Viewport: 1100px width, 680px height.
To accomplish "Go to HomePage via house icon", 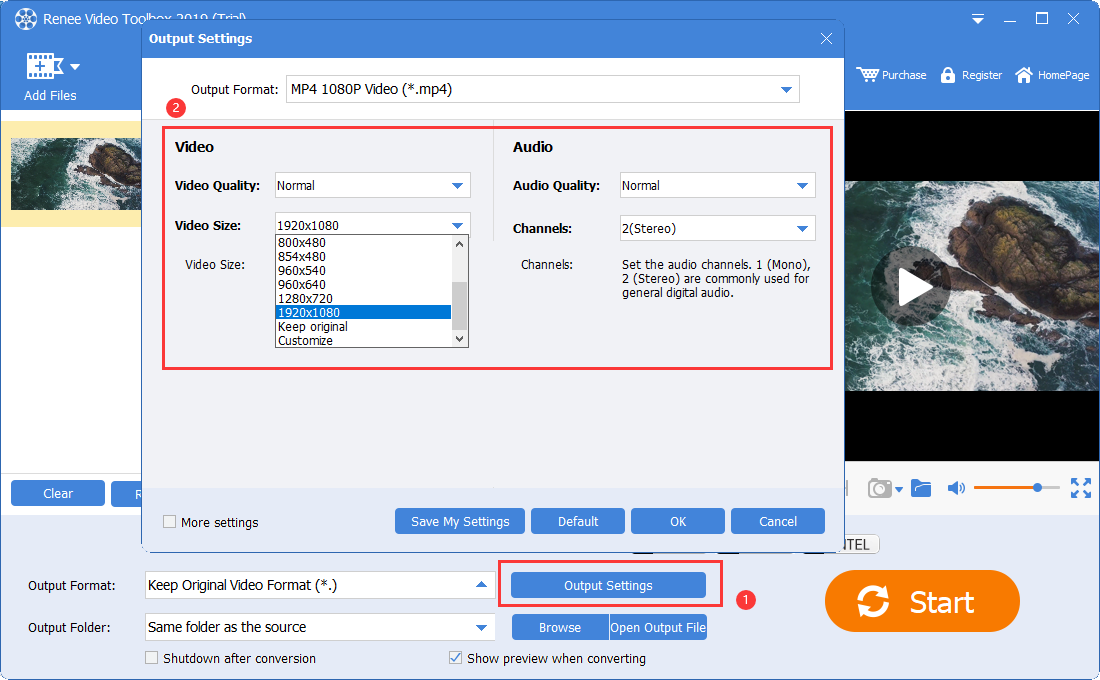I will pyautogui.click(x=1024, y=75).
